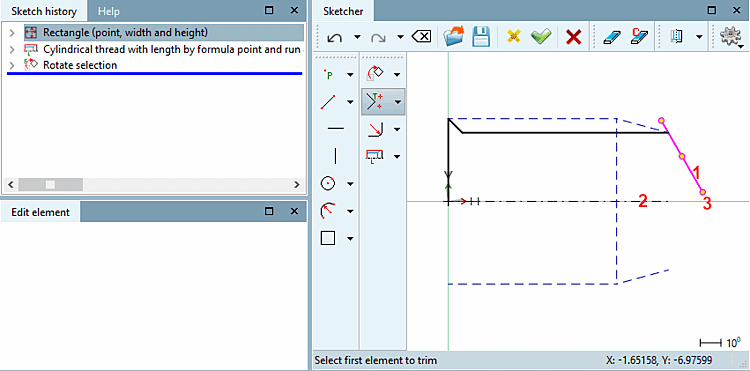
Task: Click the mirror view icon in toolbar
Action: (676, 37)
